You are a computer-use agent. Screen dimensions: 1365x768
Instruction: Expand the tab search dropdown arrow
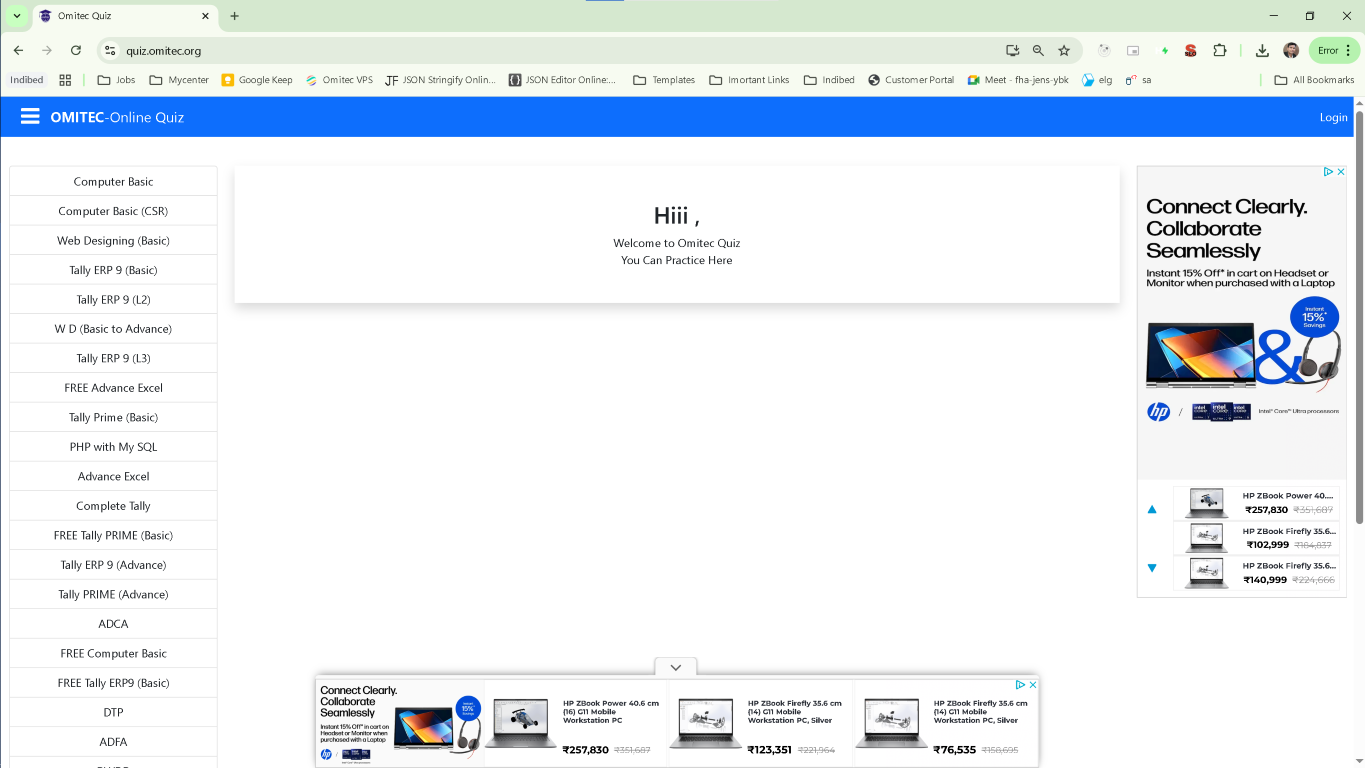pyautogui.click(x=16, y=16)
